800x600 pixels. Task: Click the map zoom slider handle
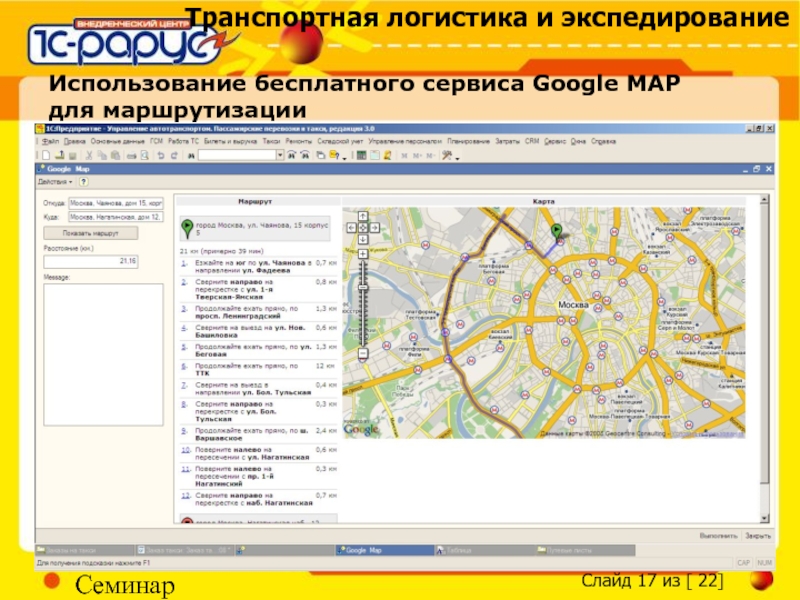pyautogui.click(x=363, y=288)
